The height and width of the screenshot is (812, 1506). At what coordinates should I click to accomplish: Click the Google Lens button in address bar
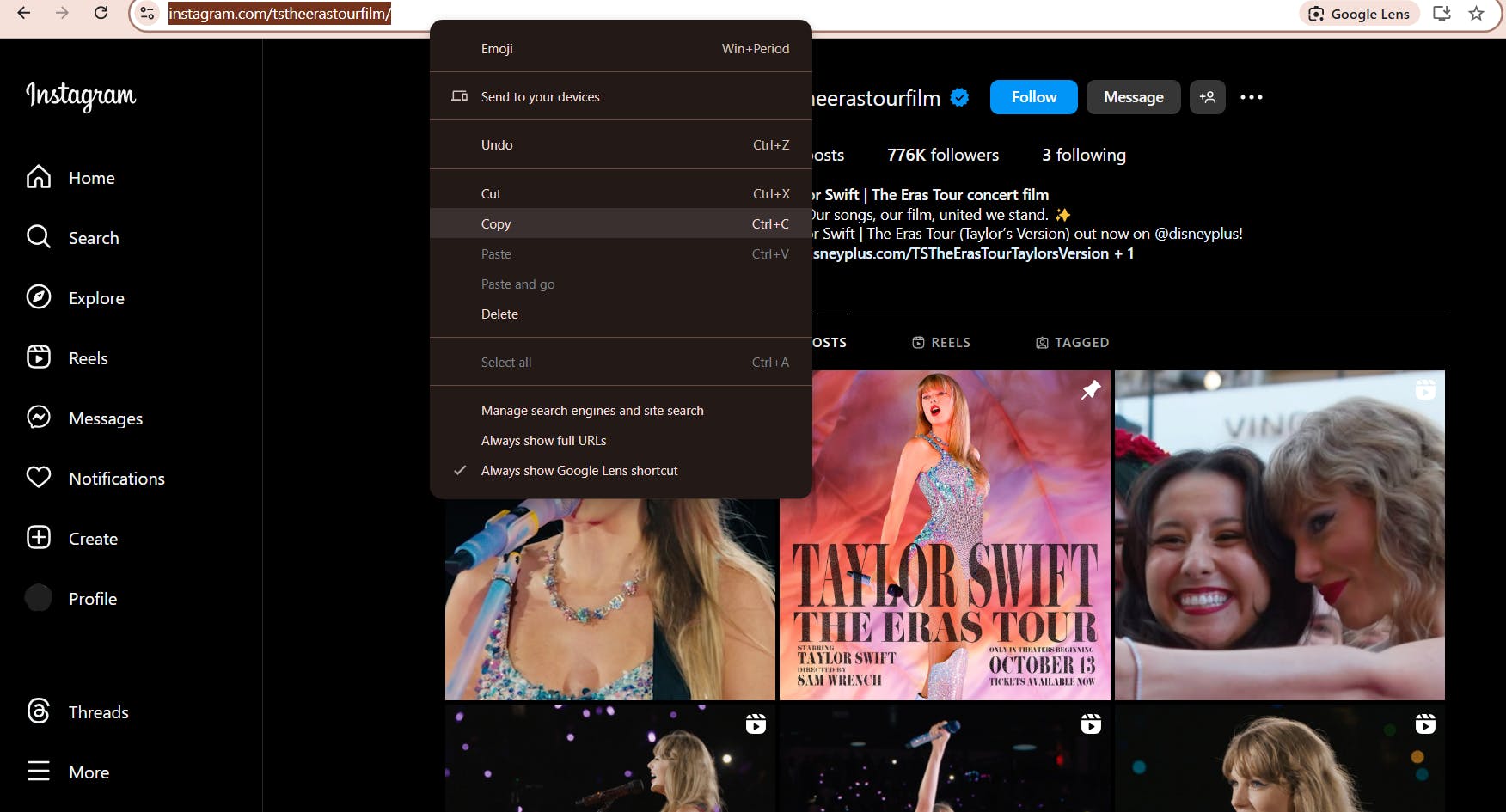click(1359, 14)
